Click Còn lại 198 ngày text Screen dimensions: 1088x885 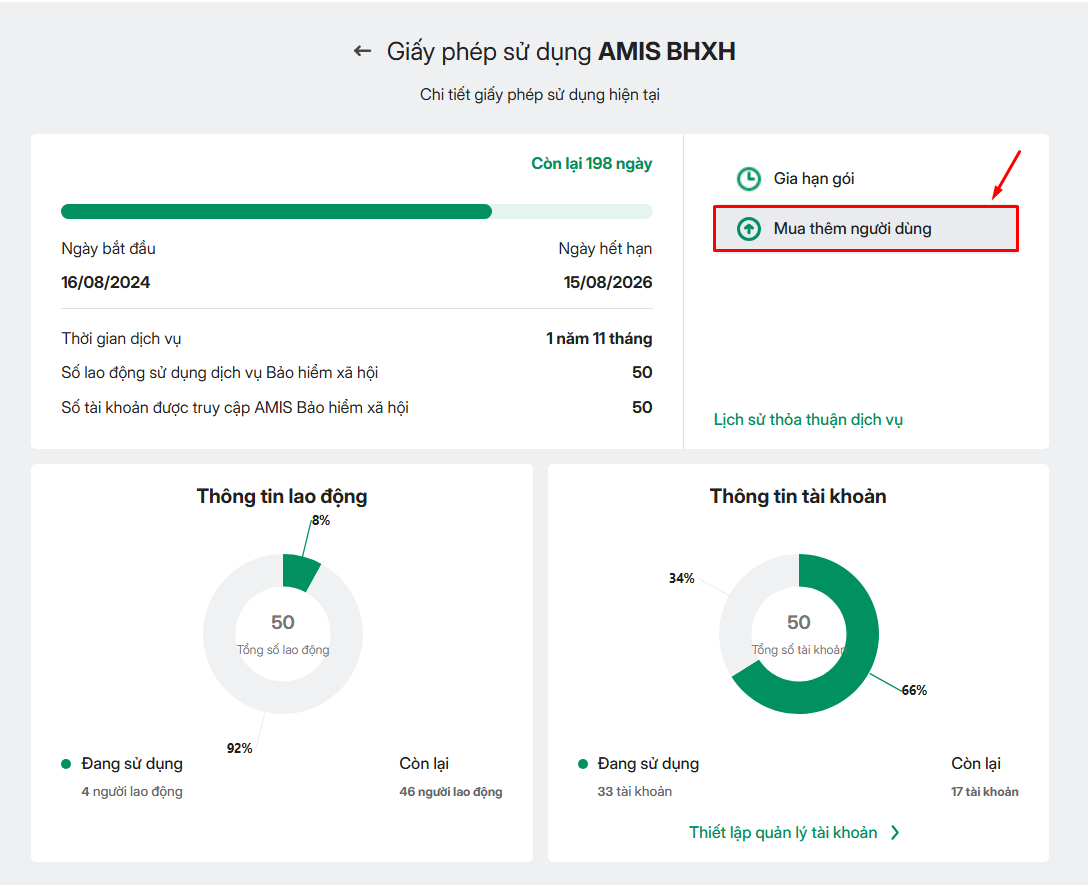coord(591,164)
